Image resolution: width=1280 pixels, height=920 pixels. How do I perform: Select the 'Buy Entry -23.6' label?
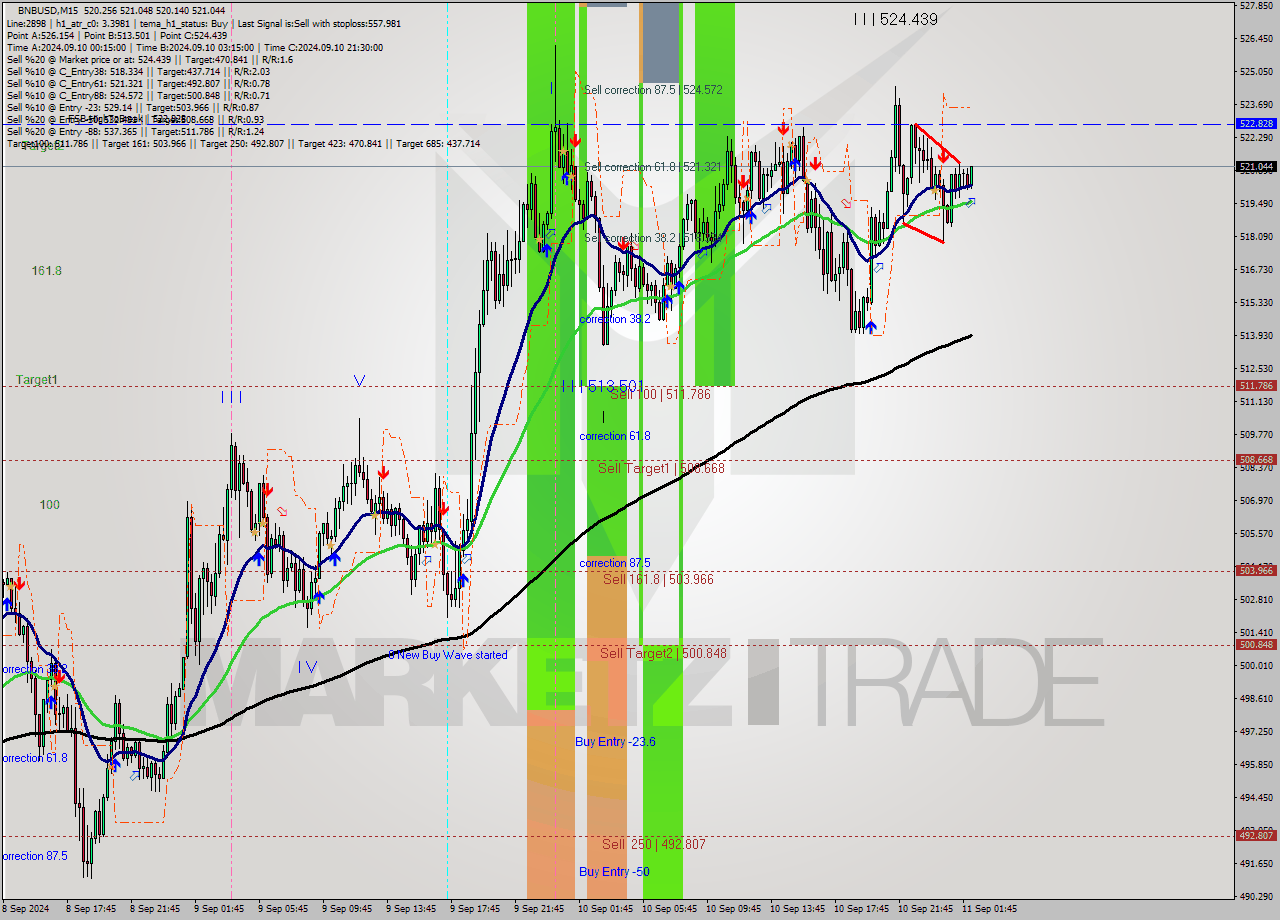(615, 741)
